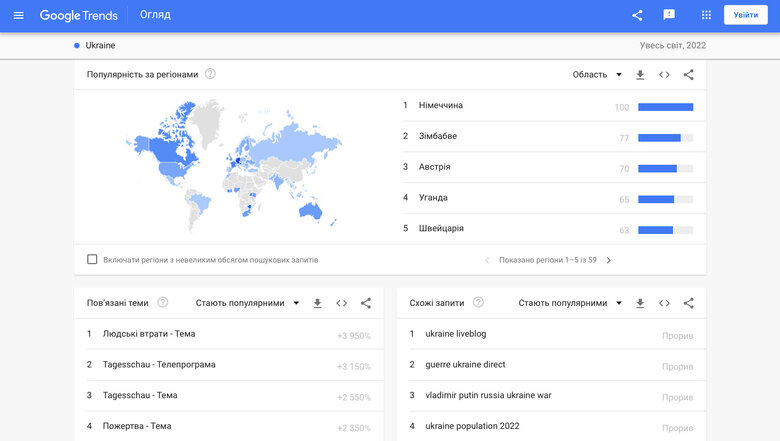
Task: Open the guerre ukraine direct query
Action: (465, 365)
